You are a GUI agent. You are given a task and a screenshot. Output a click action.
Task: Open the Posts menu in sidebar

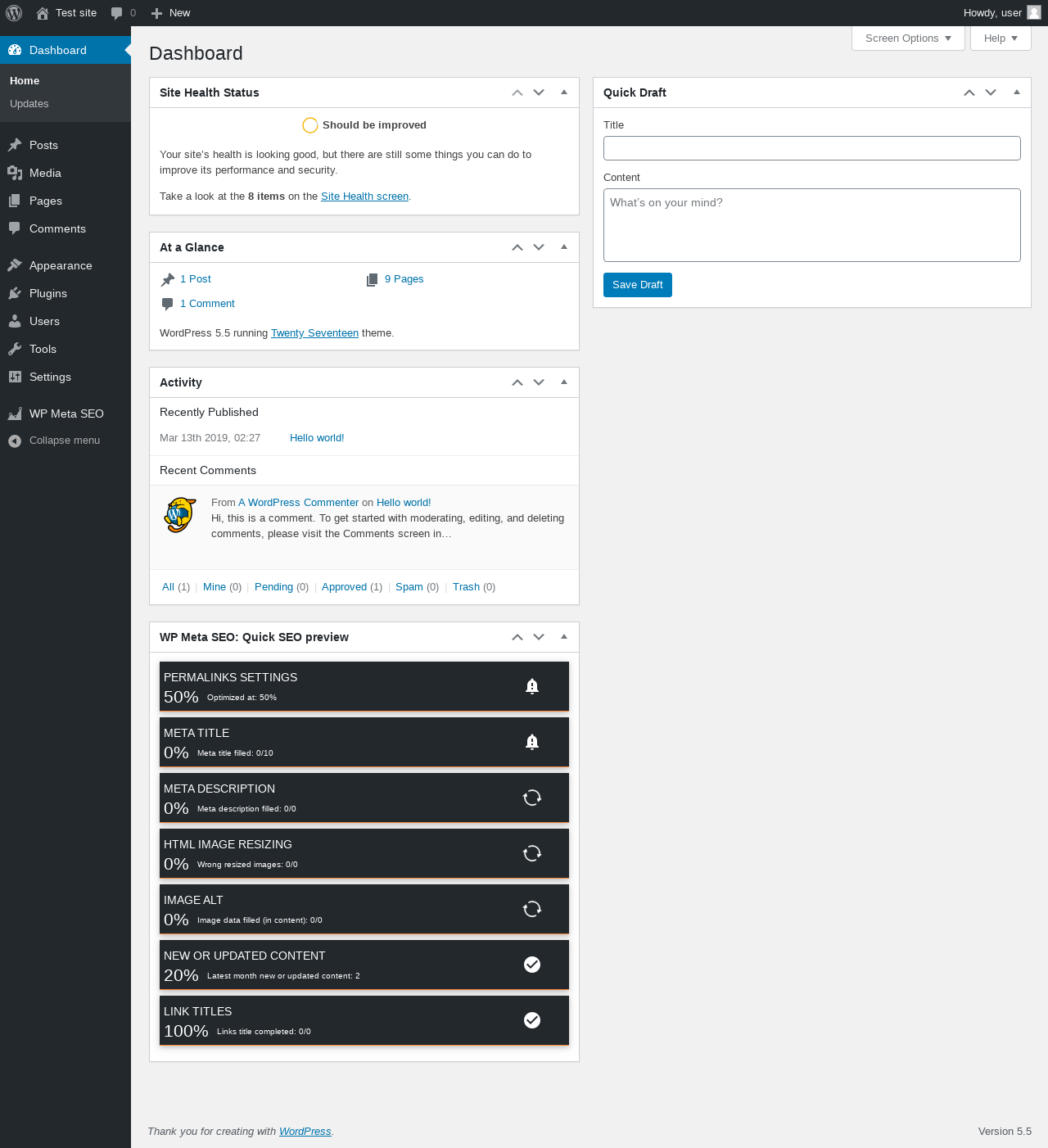[x=65, y=145]
